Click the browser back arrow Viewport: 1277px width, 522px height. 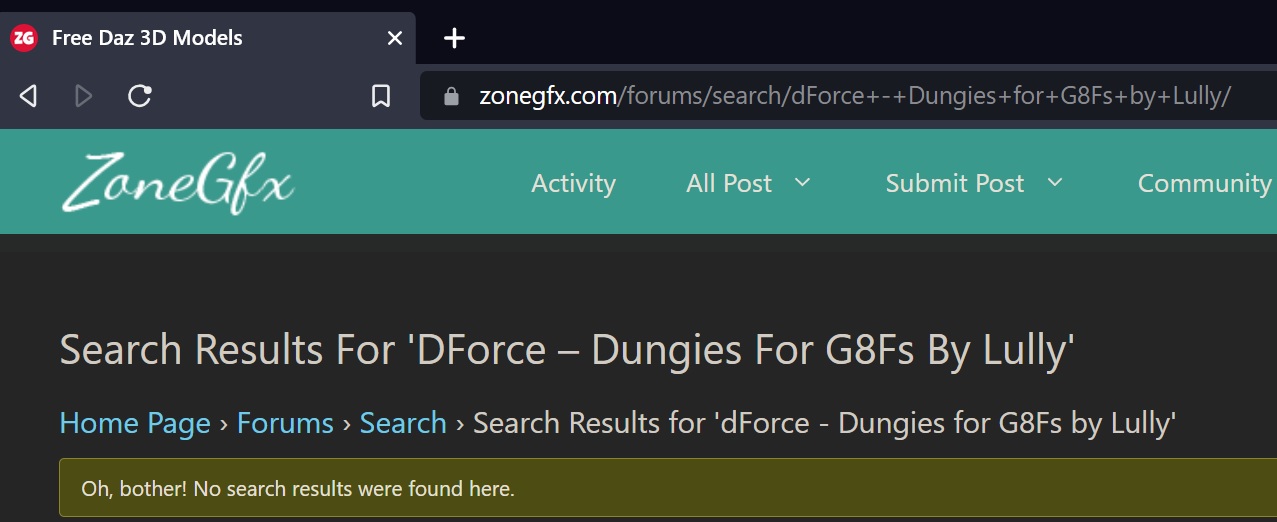[28, 96]
